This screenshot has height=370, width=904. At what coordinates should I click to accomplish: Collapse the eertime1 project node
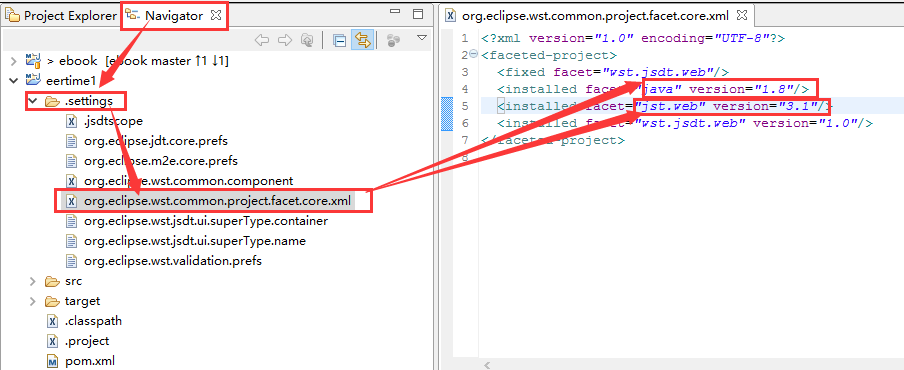[x=13, y=80]
